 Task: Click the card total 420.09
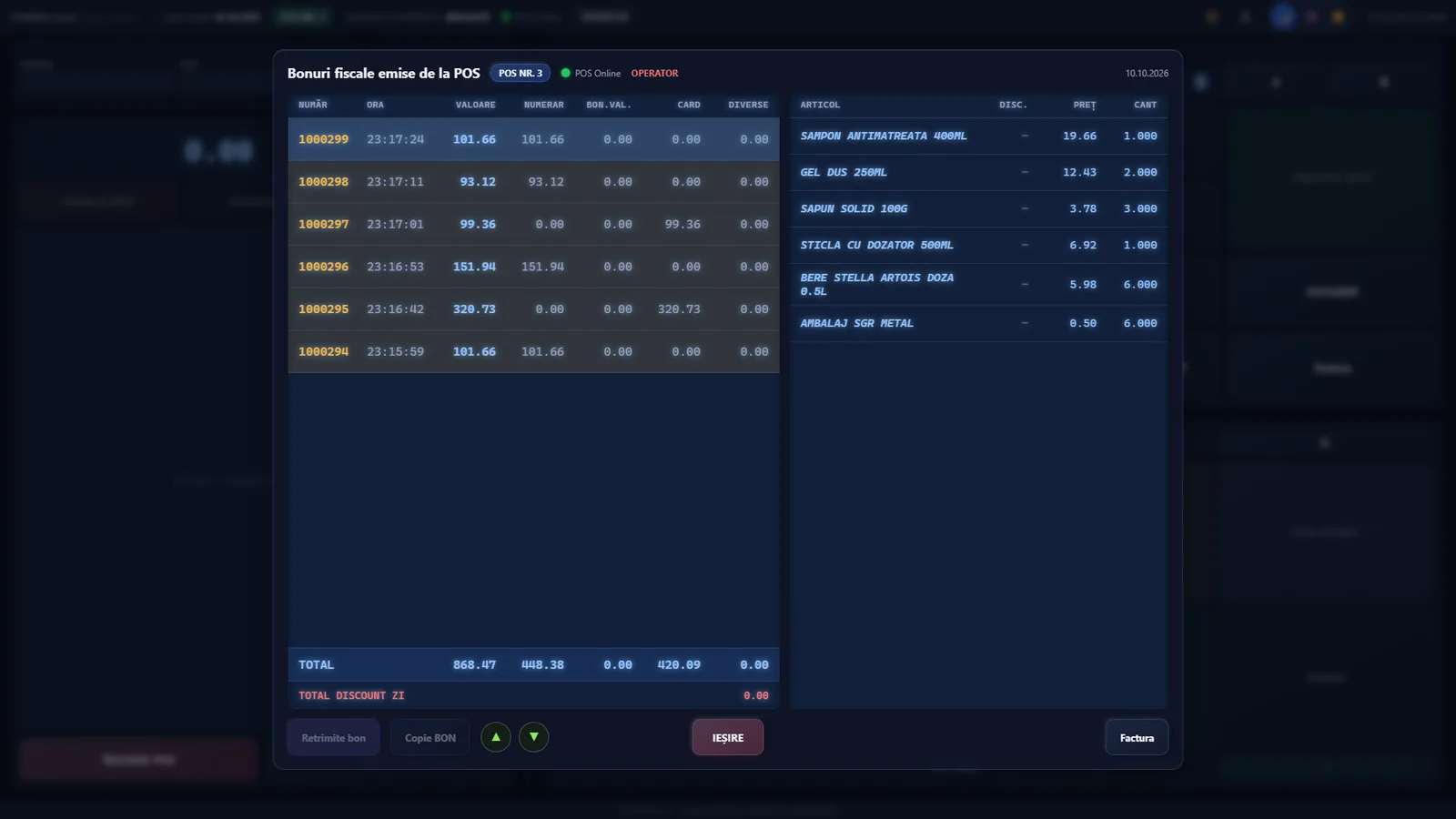point(679,665)
